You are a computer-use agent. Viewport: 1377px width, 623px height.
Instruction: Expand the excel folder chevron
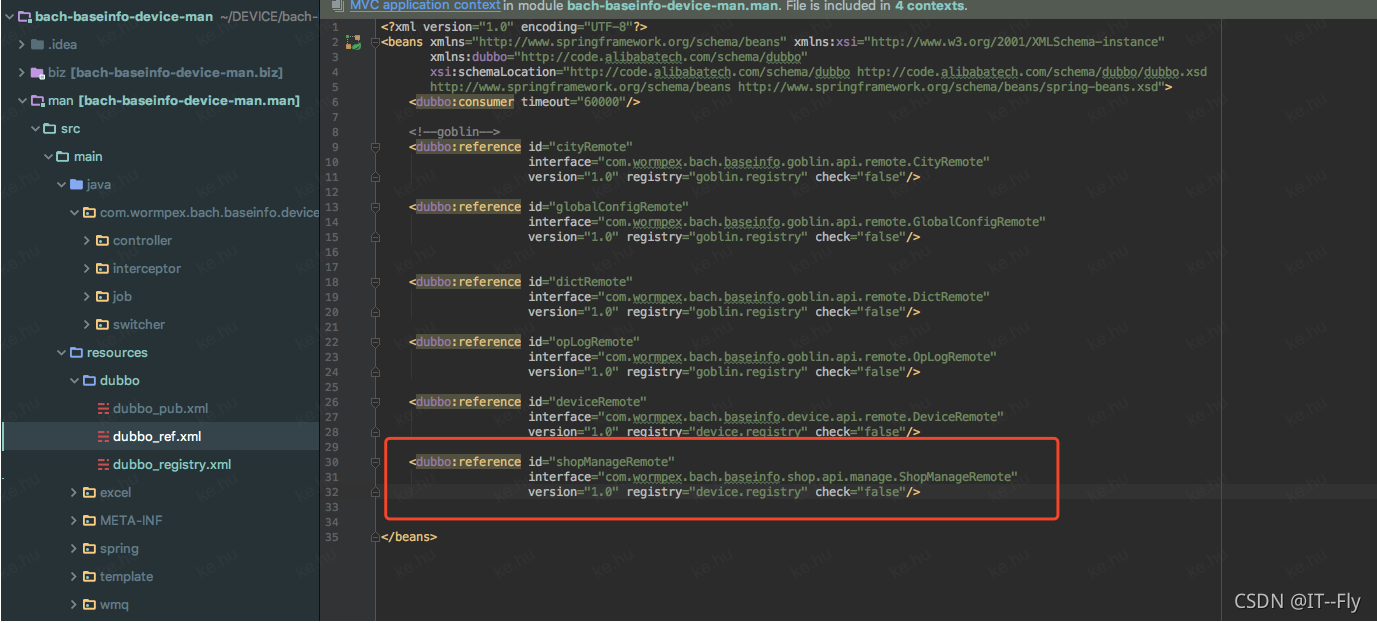pyautogui.click(x=74, y=493)
